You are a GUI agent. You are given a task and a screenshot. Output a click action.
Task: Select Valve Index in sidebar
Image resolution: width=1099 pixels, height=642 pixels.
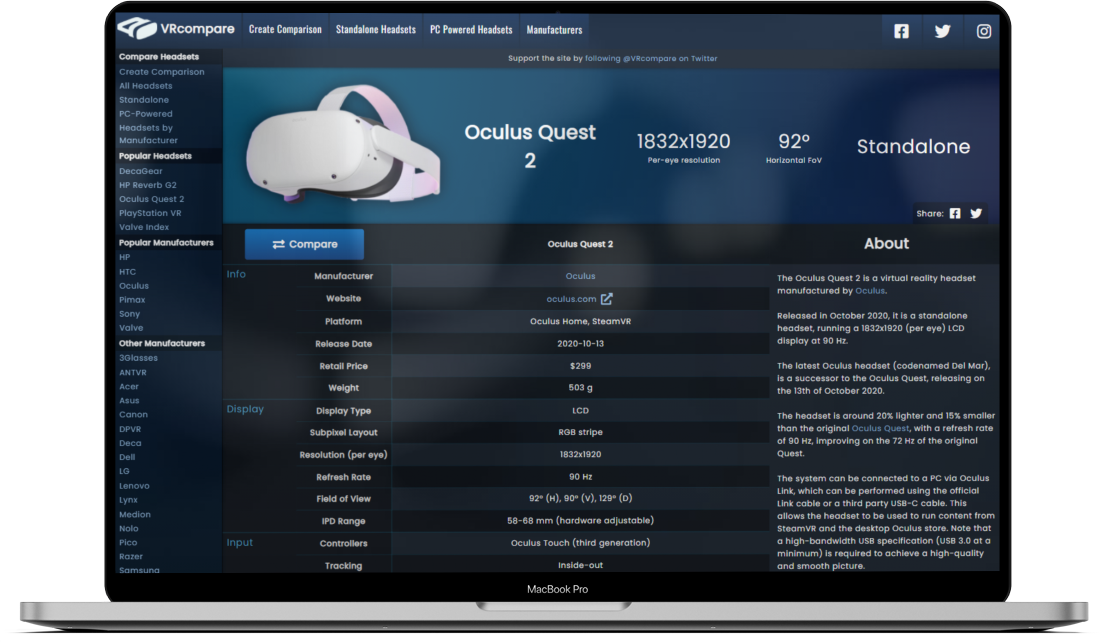click(x=144, y=227)
